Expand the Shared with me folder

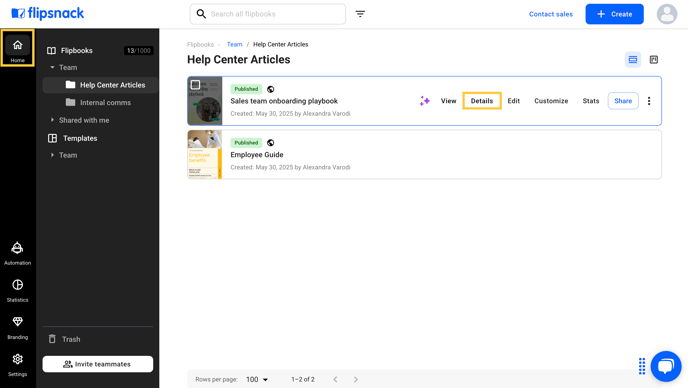coord(52,120)
